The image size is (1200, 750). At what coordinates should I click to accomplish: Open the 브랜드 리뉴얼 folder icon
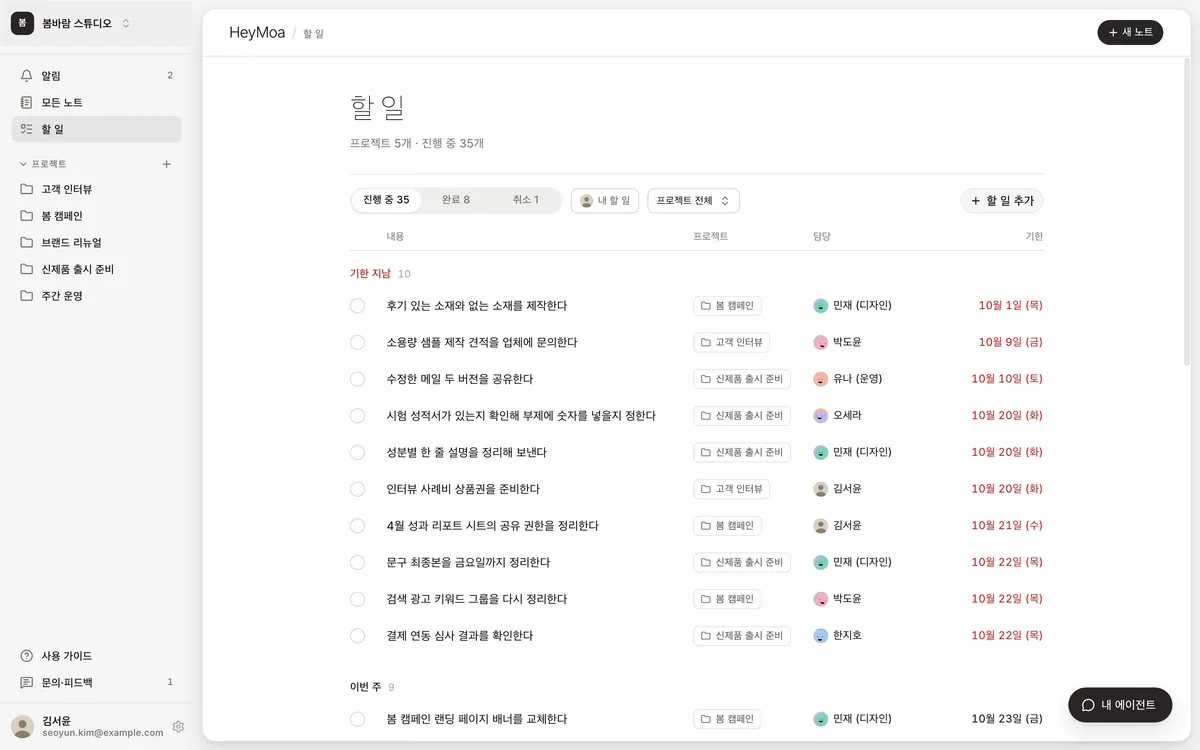27,242
